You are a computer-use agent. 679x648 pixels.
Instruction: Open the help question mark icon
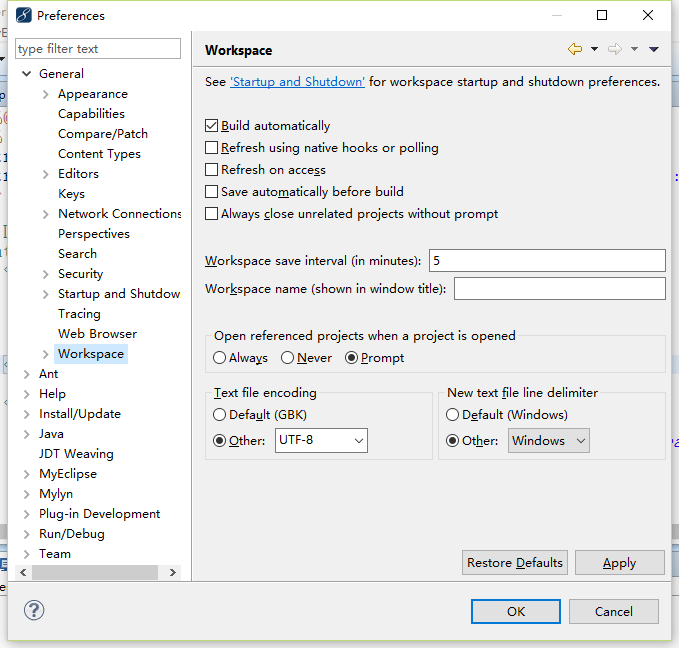pos(34,610)
